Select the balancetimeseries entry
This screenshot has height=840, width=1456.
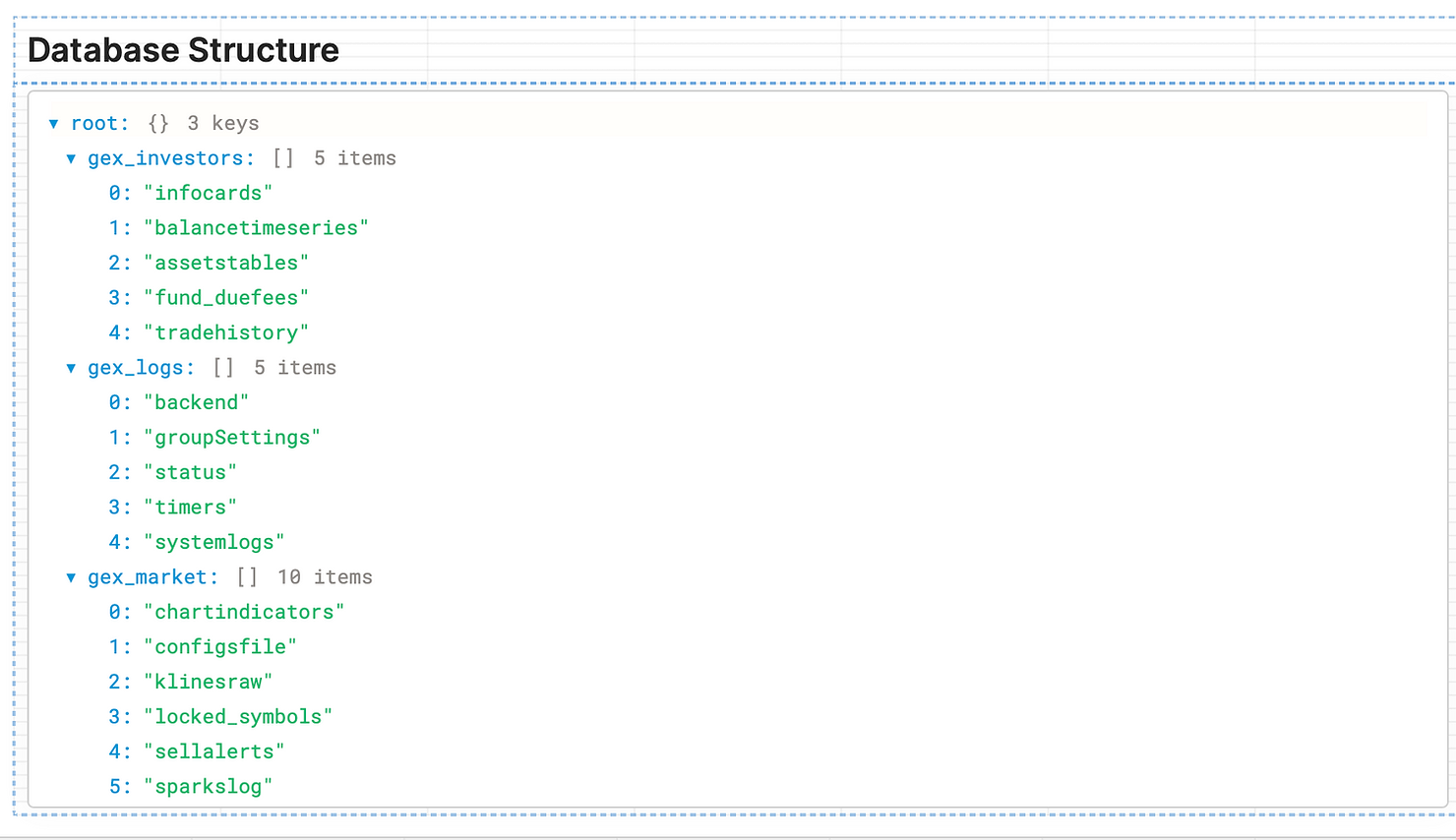[258, 227]
